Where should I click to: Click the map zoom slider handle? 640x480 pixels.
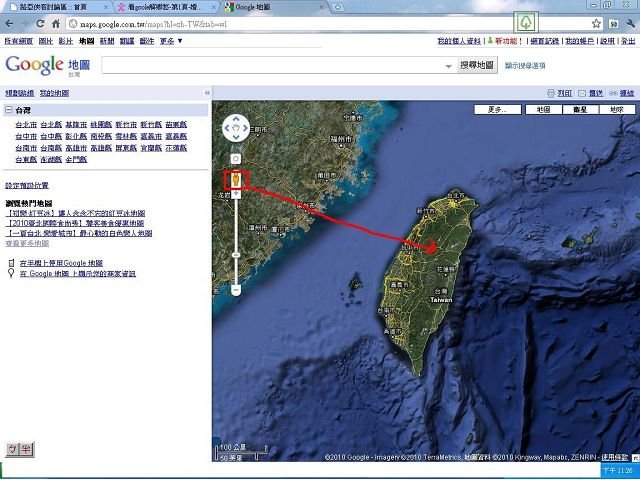click(x=236, y=255)
